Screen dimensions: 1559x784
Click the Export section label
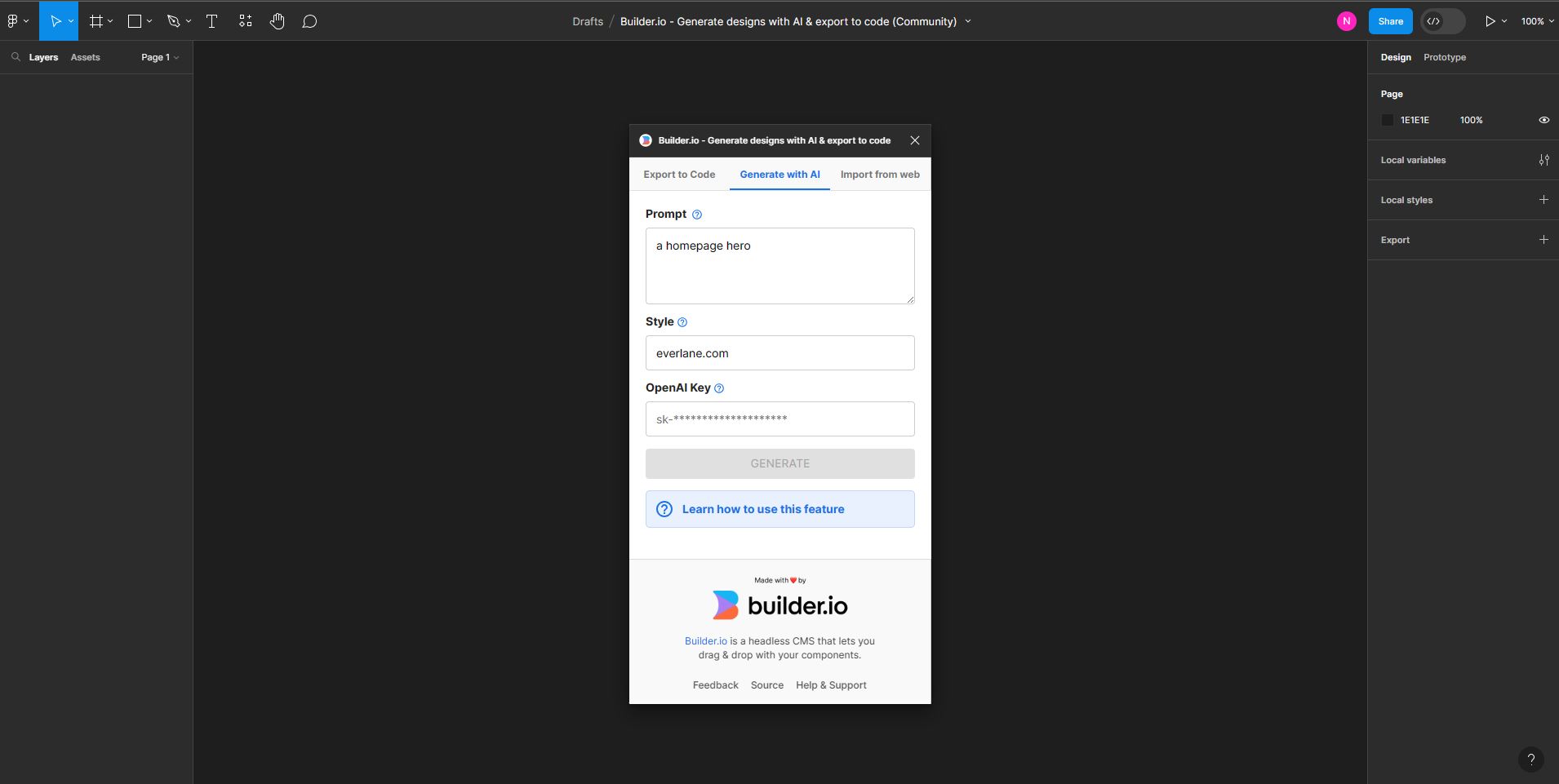pos(1395,240)
